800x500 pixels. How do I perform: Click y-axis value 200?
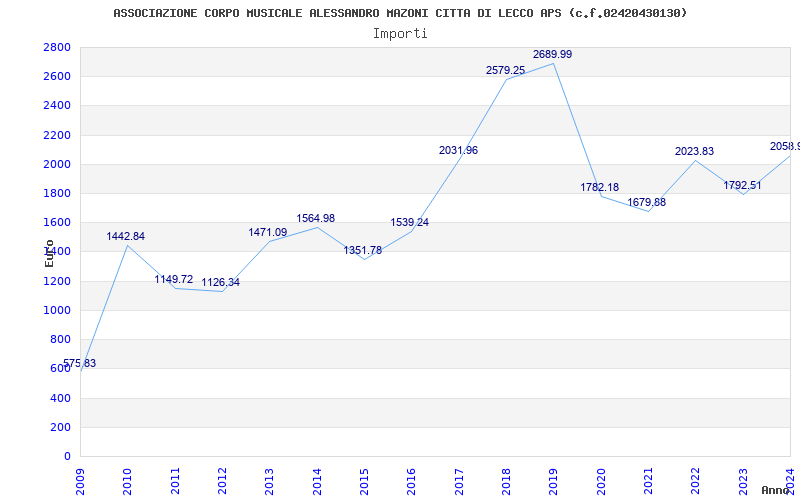point(61,427)
